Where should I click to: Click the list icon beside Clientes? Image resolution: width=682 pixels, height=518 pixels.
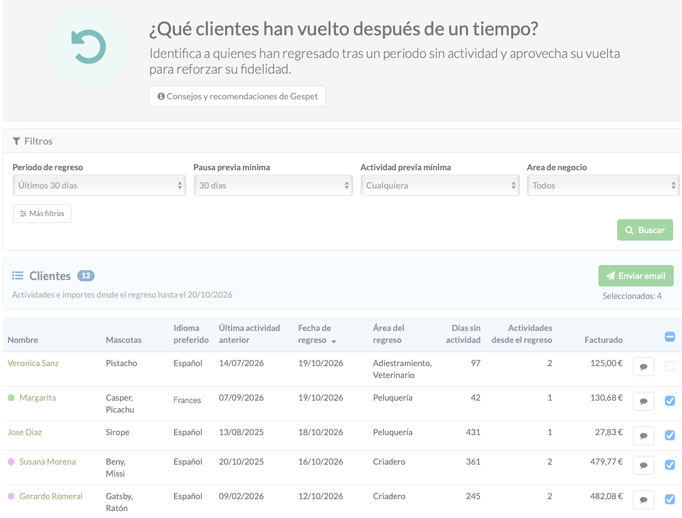click(17, 275)
